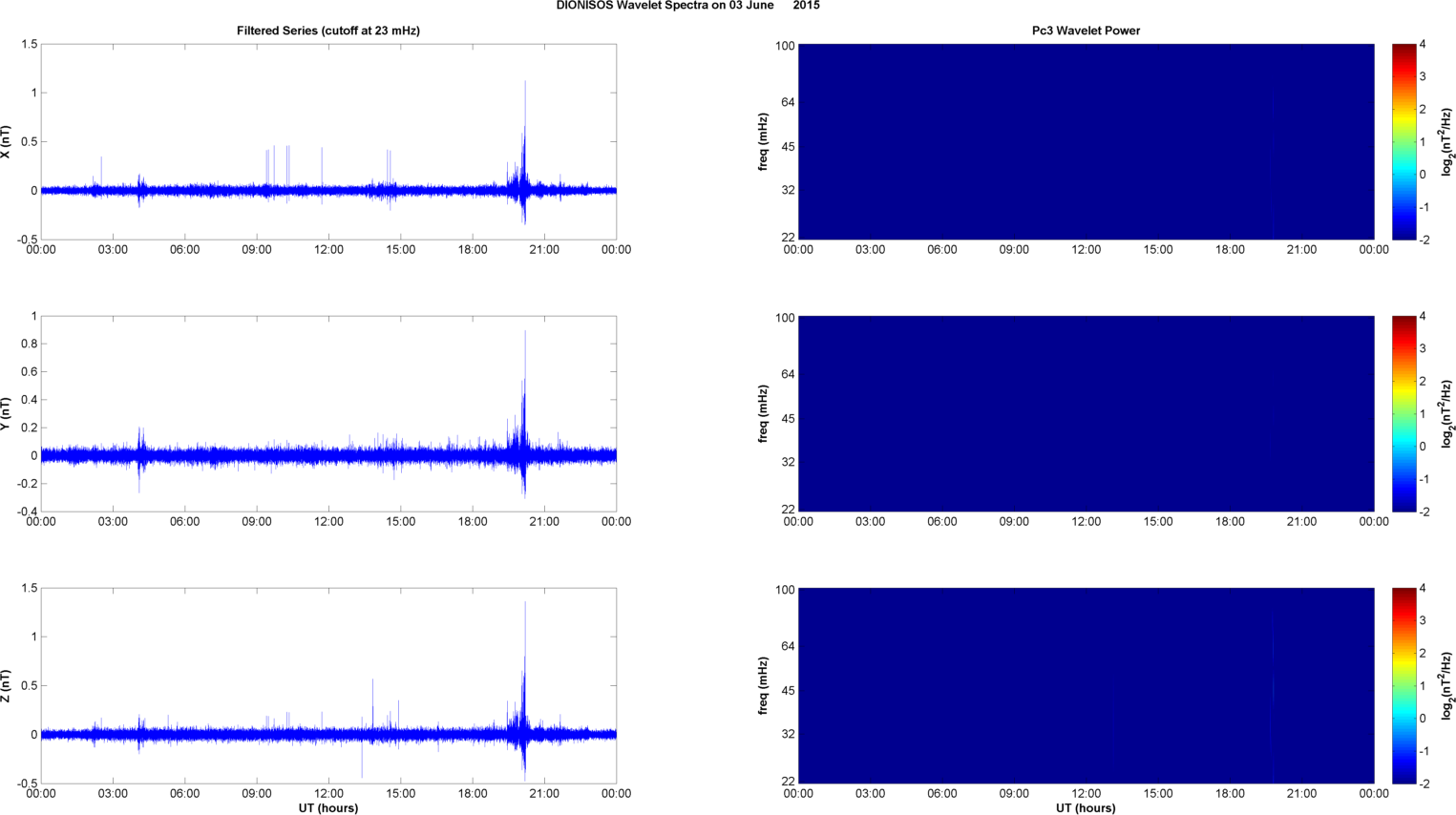
Task: Click the '4' tick on the top colorbar
Action: [1423, 45]
